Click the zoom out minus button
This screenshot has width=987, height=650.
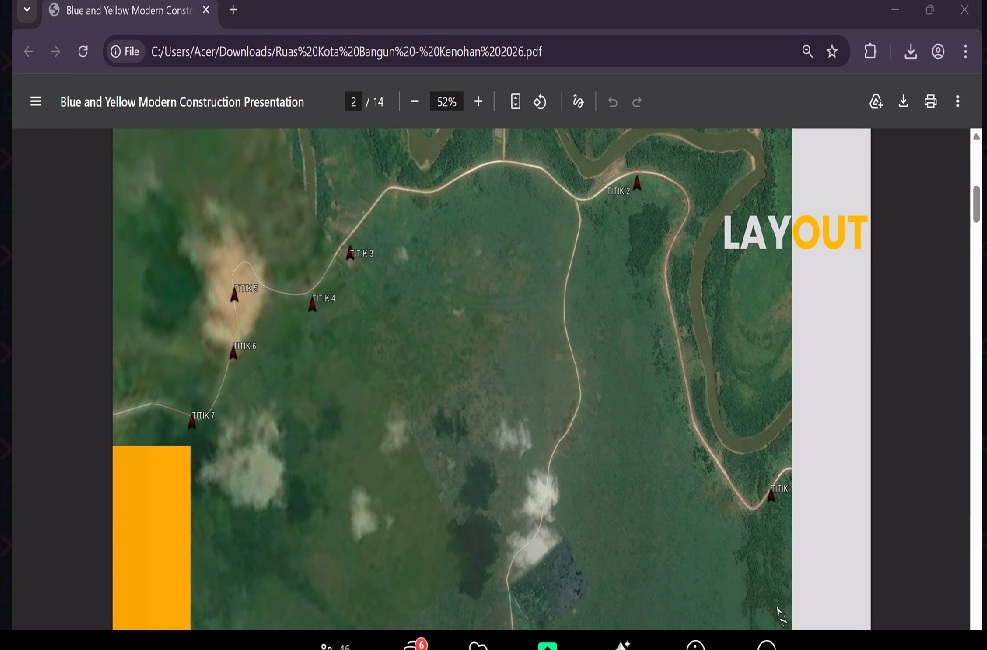coord(414,102)
